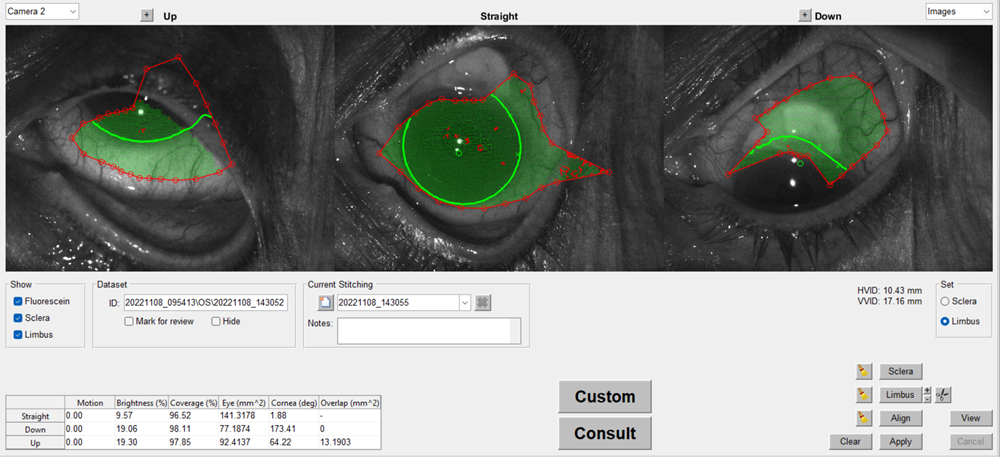Click the Up gaze eye image
1000x457 pixels.
point(170,148)
